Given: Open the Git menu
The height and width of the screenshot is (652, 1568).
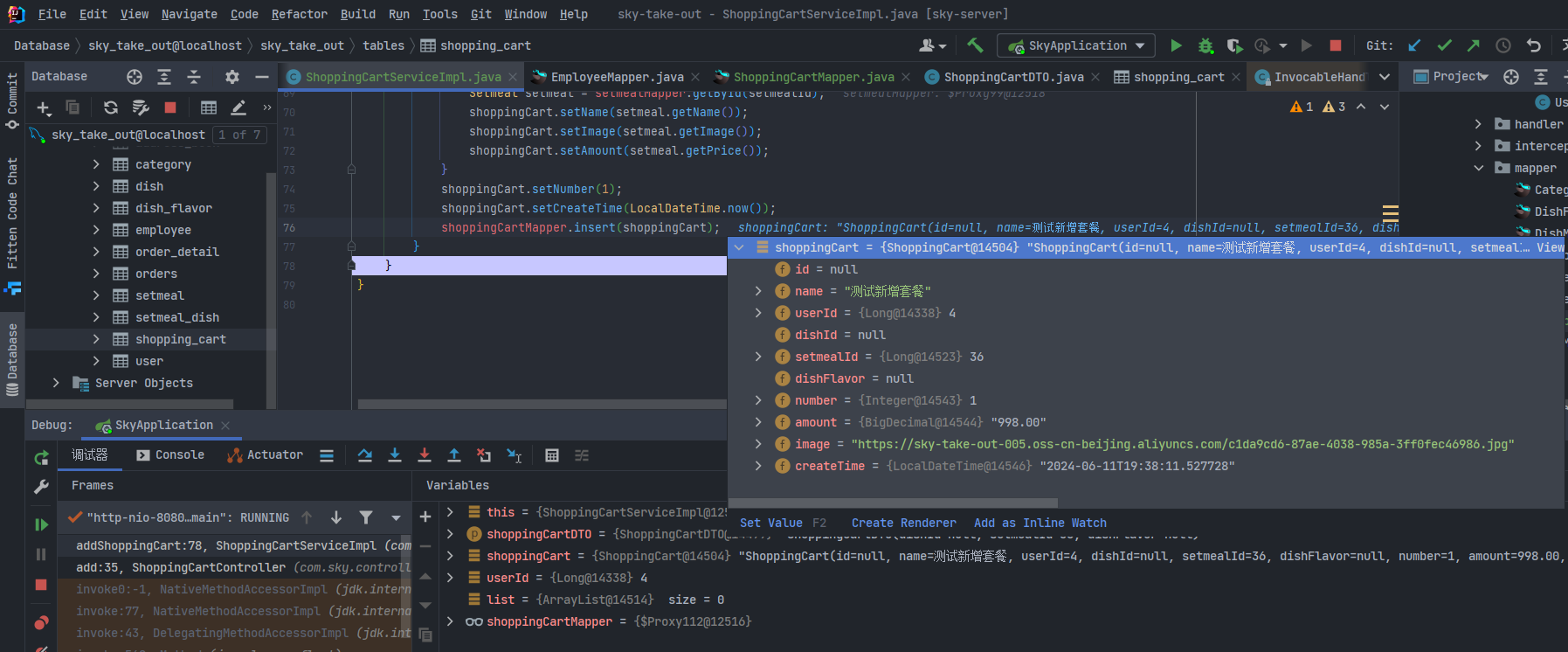Looking at the screenshot, I should click(x=481, y=14).
